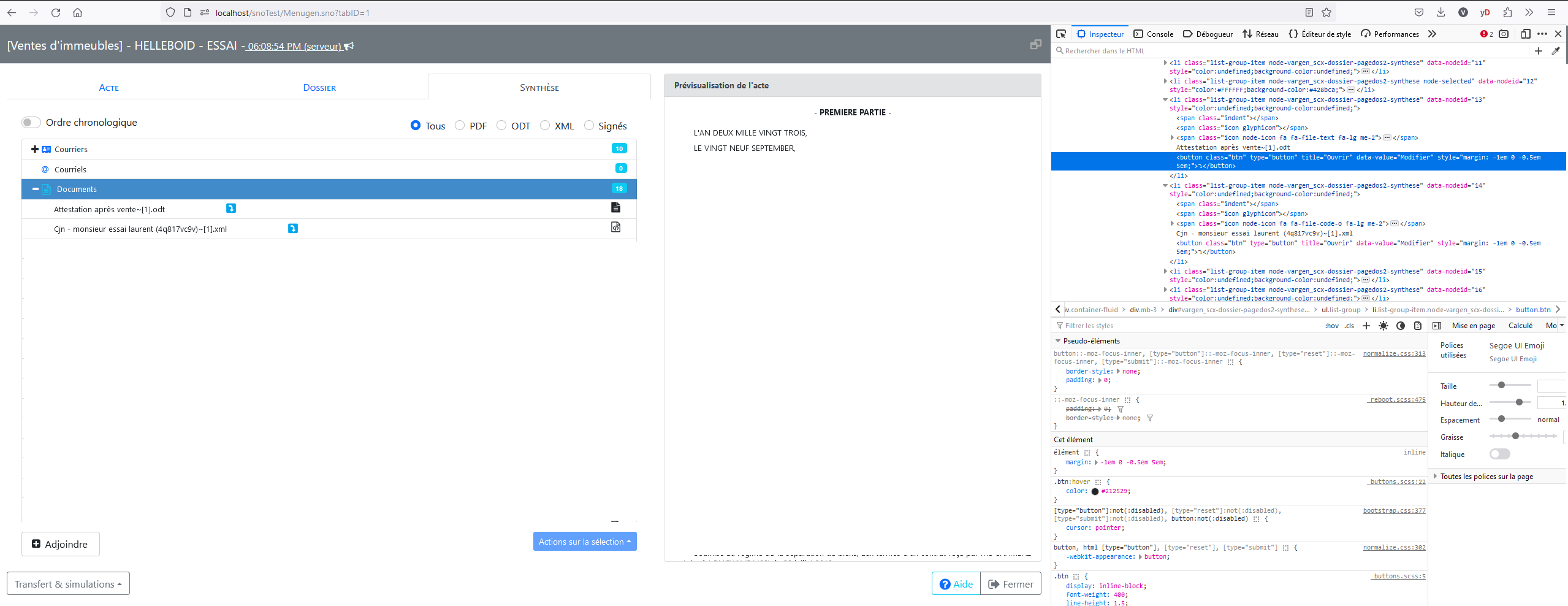Take a screenshot with the devtools camera icon
1568x606 pixels.
coord(1503,34)
